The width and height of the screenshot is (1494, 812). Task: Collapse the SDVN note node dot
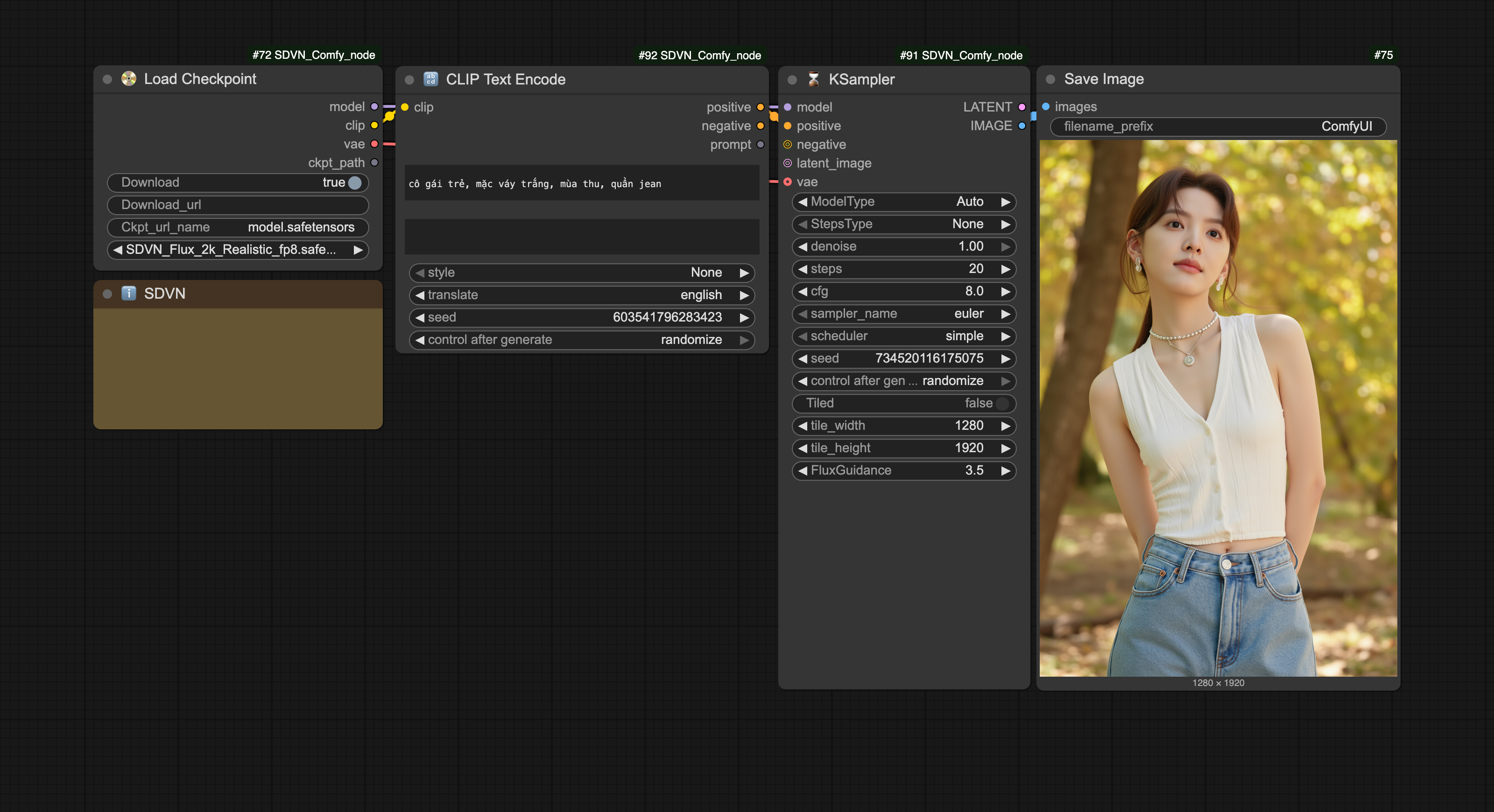pyautogui.click(x=107, y=294)
